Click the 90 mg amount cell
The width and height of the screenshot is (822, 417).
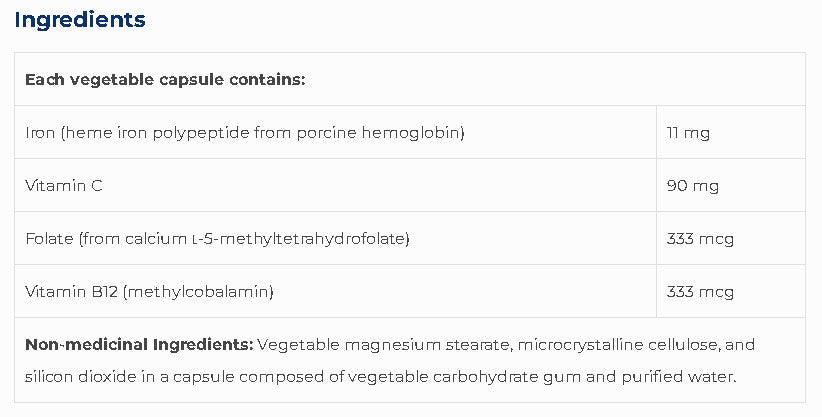692,185
